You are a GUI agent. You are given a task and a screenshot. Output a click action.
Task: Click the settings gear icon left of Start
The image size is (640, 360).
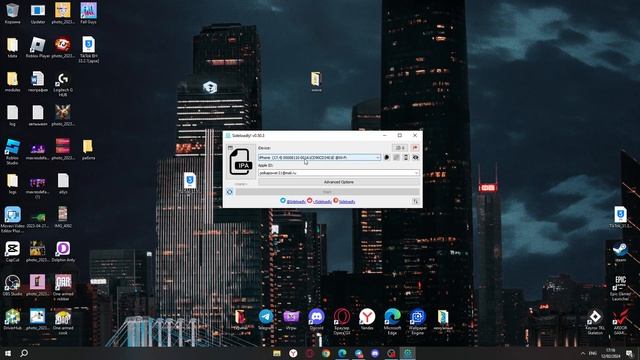pyautogui.click(x=230, y=192)
